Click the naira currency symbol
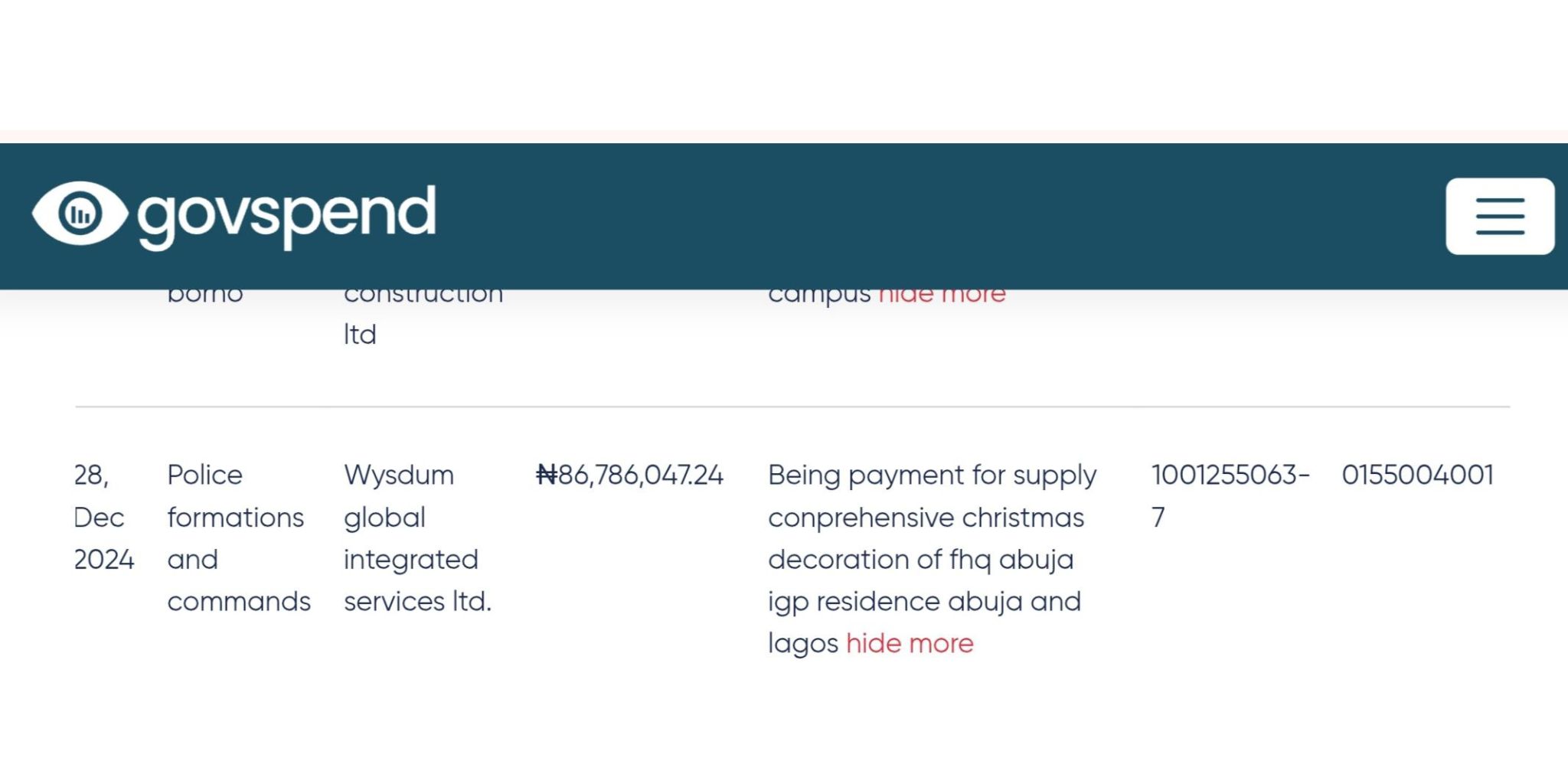1568x784 pixels. tap(547, 475)
